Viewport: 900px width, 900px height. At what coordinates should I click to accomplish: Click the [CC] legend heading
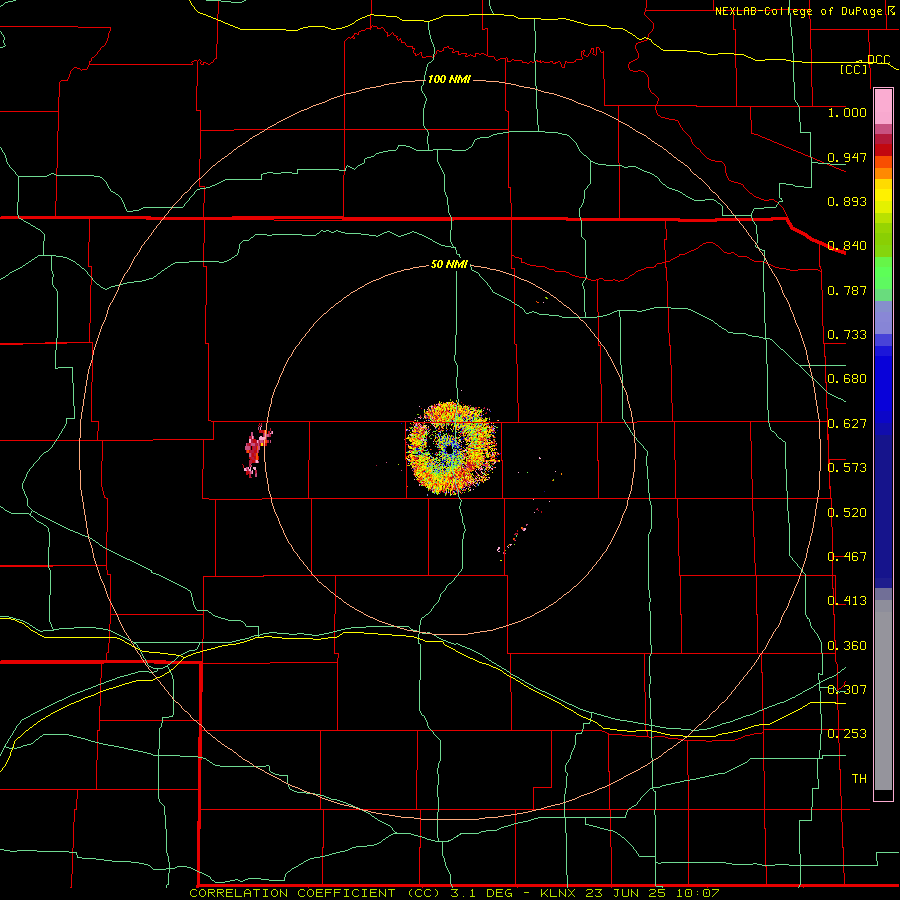point(853,69)
